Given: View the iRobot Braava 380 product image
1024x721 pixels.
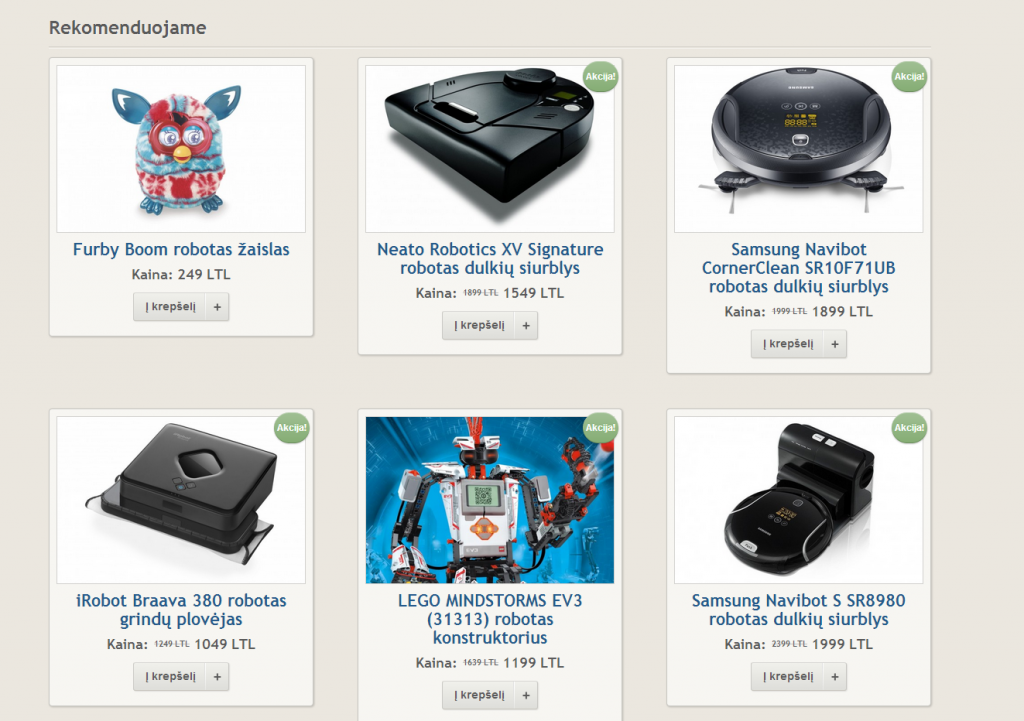Looking at the screenshot, I should click(181, 500).
